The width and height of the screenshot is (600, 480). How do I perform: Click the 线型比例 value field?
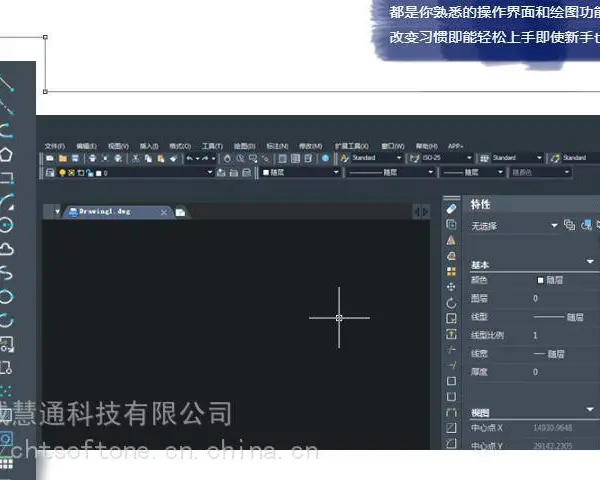coord(566,336)
